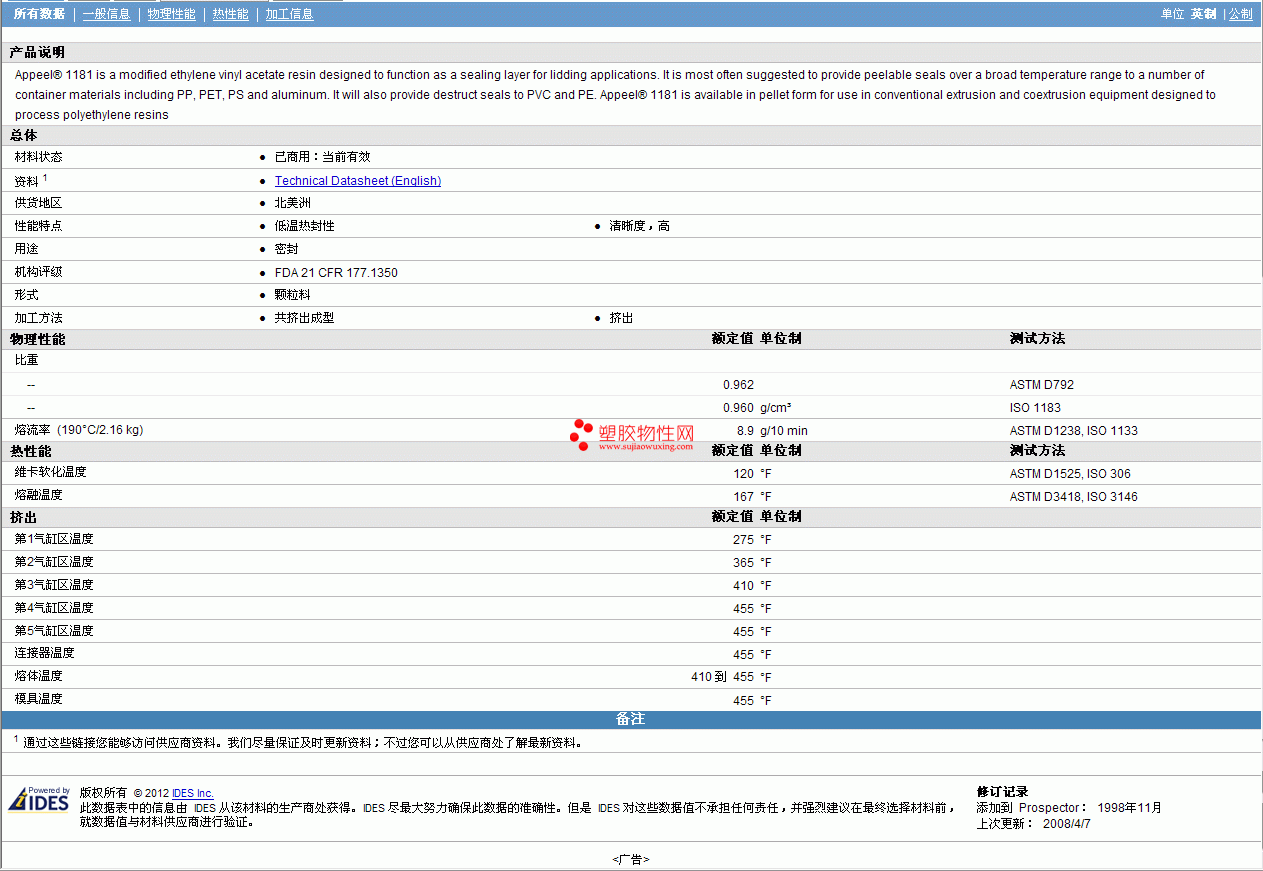The image size is (1263, 871).
Task: Click the 第2气缸区温度 label
Action: pyautogui.click(x=54, y=562)
